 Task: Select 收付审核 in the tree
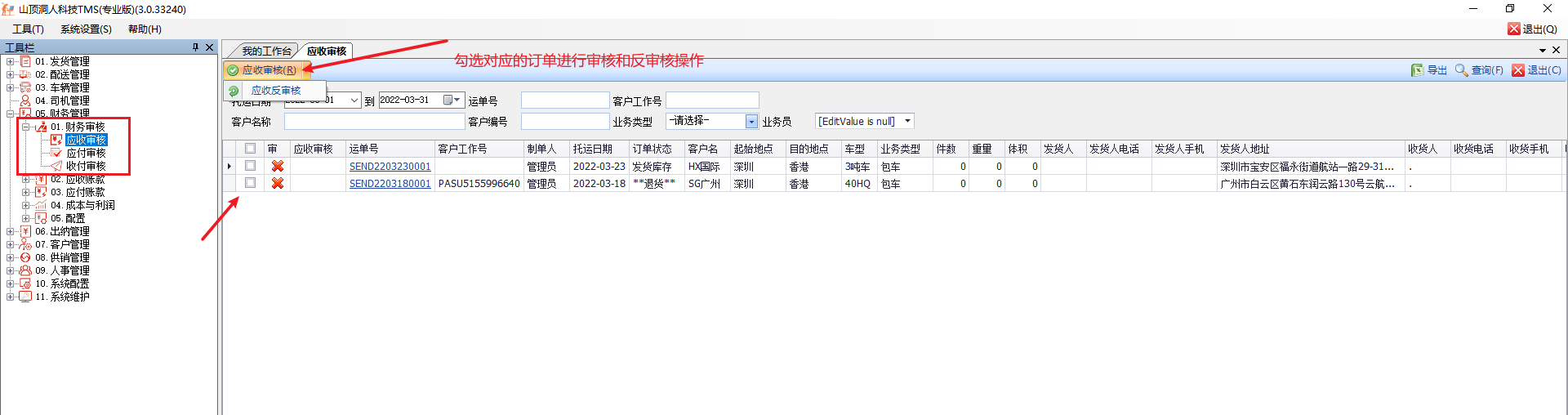tap(86, 166)
